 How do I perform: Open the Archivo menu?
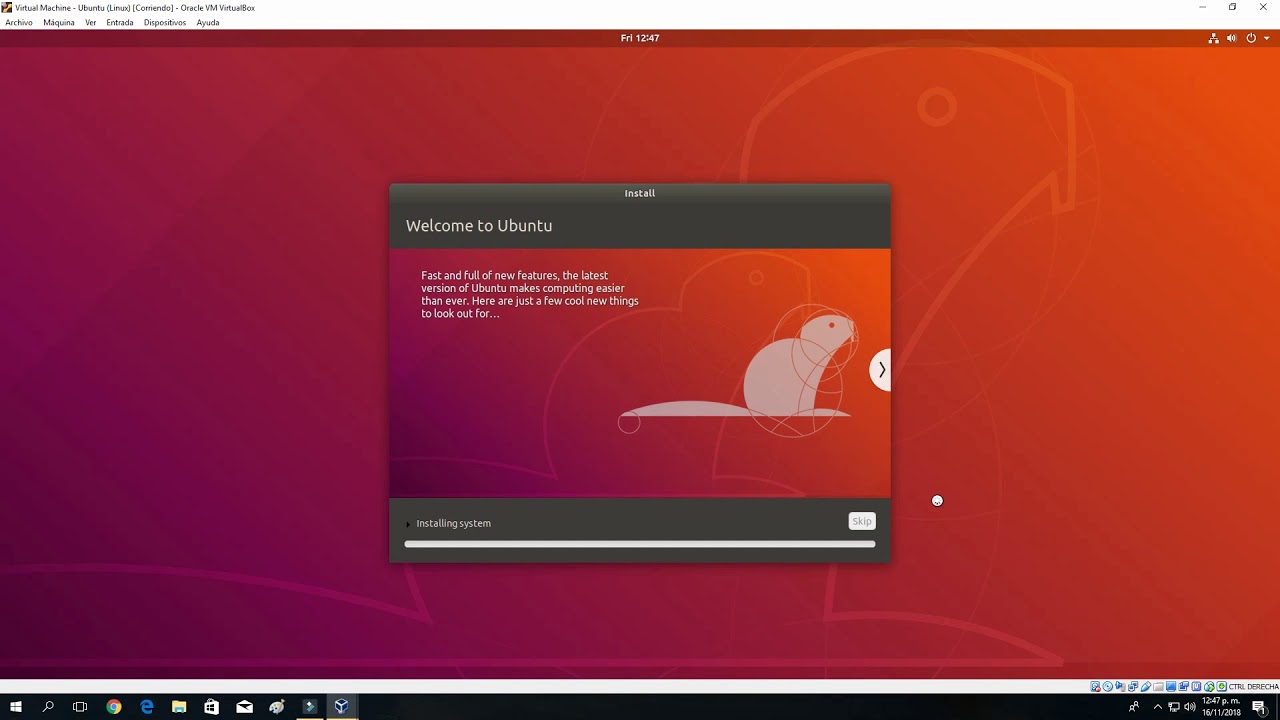(19, 22)
